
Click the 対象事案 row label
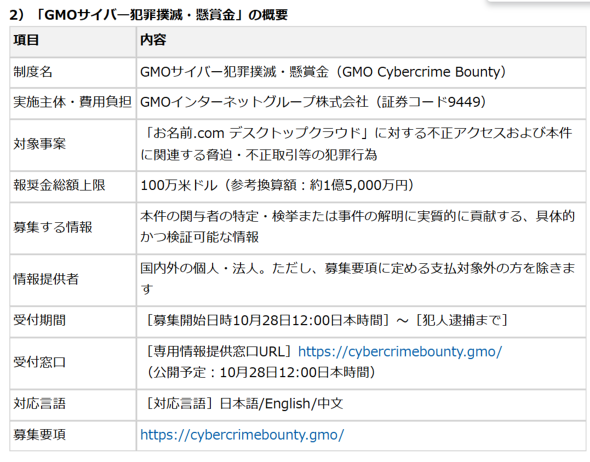coord(39,144)
